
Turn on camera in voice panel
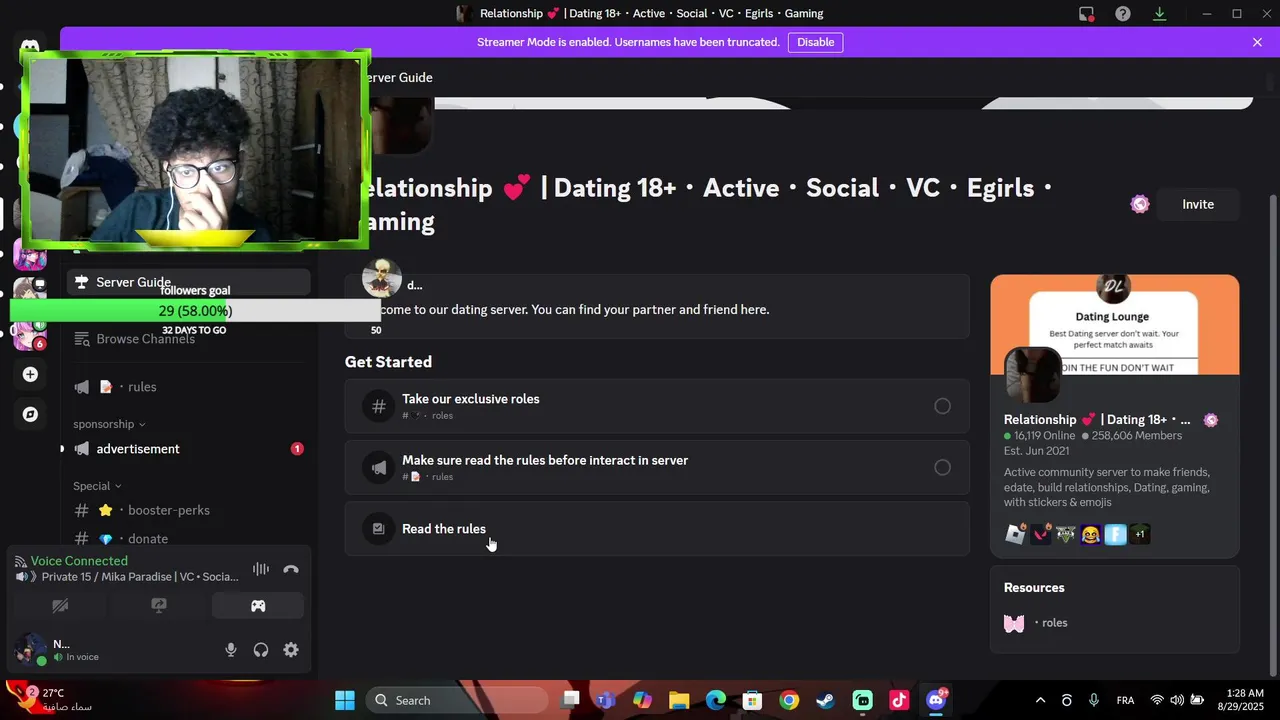pos(60,606)
